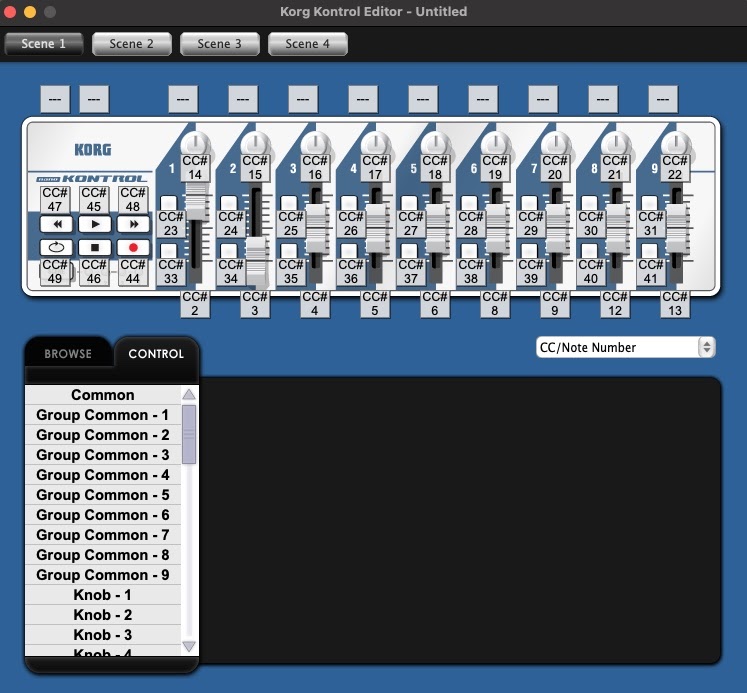
Task: Select 'Group Common - 9' in the list
Action: (103, 575)
